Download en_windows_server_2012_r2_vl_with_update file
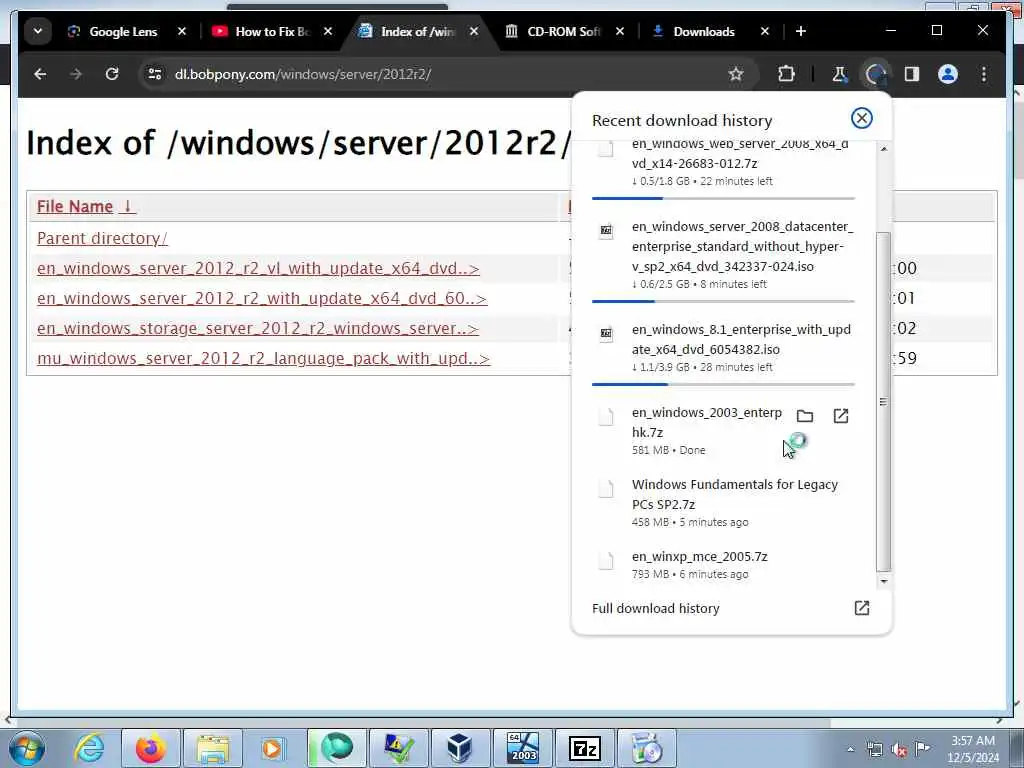The image size is (1024, 768). pyautogui.click(x=258, y=268)
